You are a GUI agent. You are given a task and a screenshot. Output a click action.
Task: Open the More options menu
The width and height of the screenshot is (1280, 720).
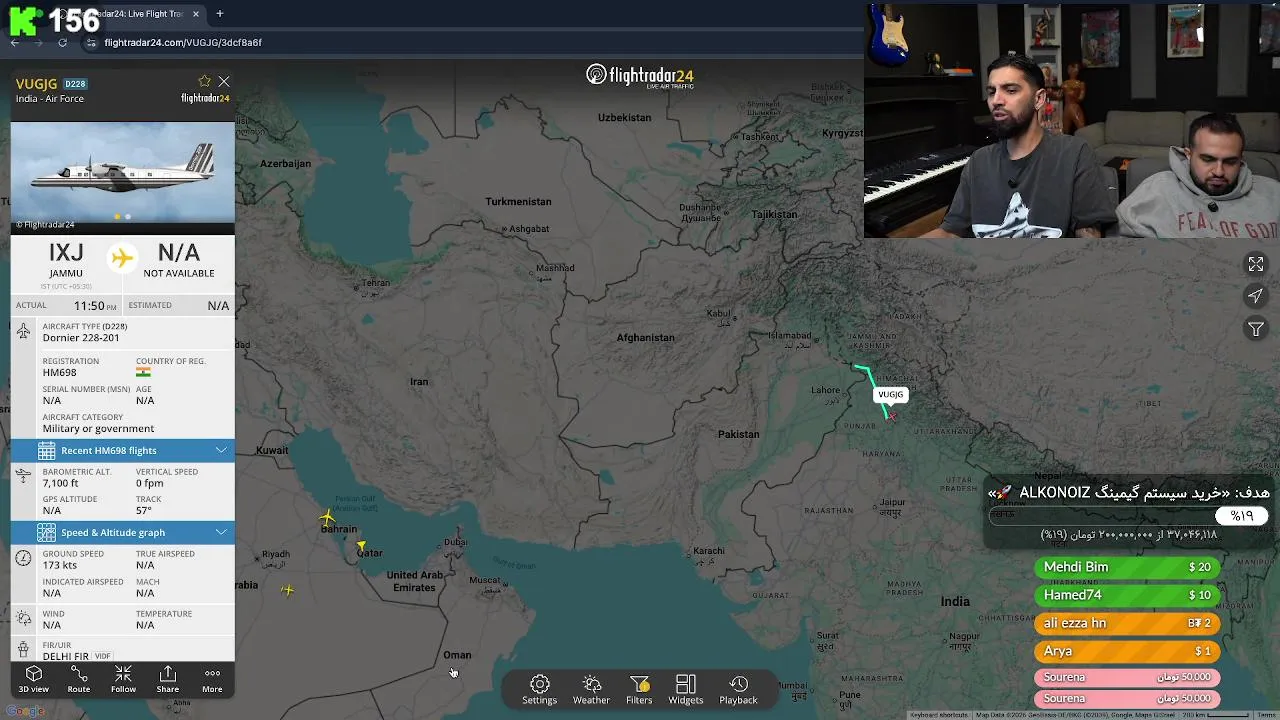pos(212,680)
